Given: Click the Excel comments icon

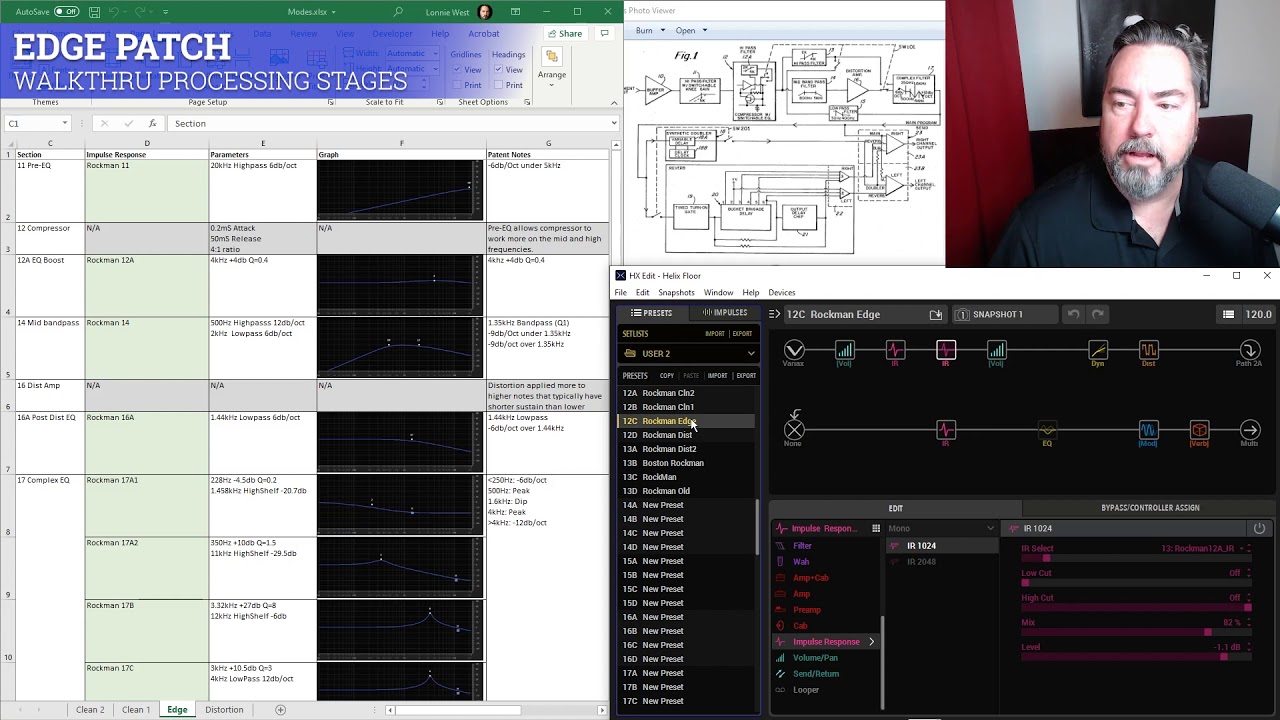Looking at the screenshot, I should 604,33.
